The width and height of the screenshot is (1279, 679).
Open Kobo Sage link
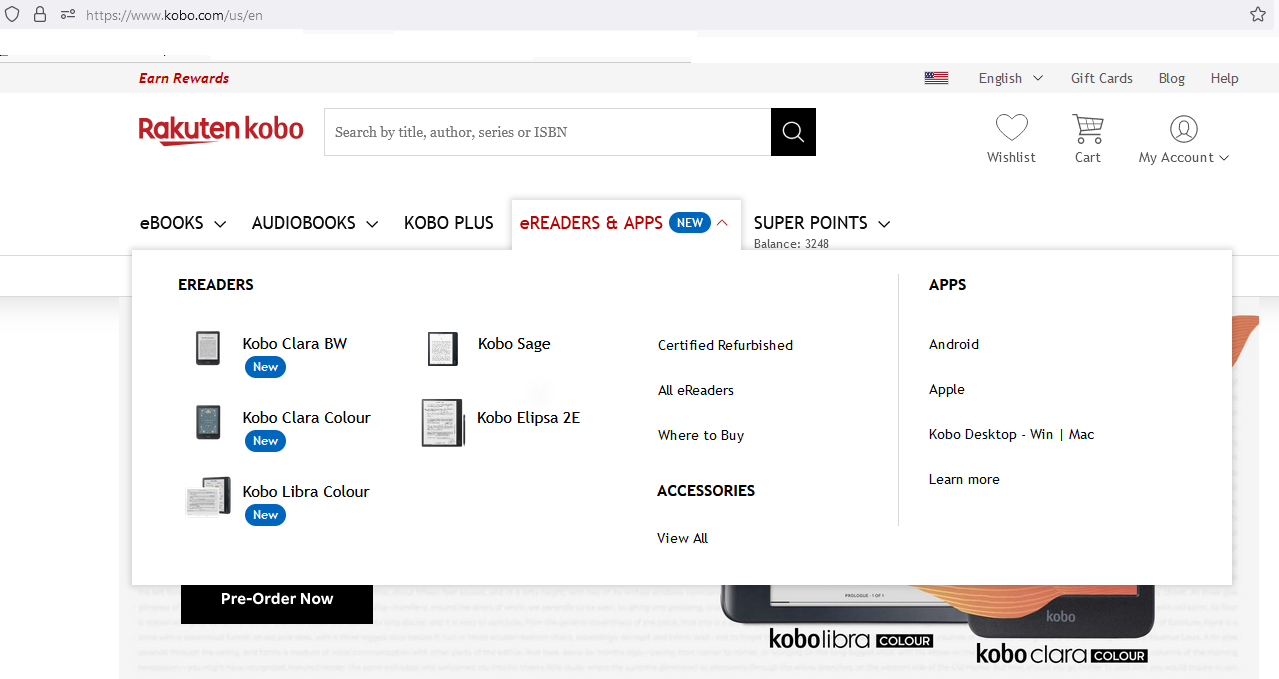point(514,344)
